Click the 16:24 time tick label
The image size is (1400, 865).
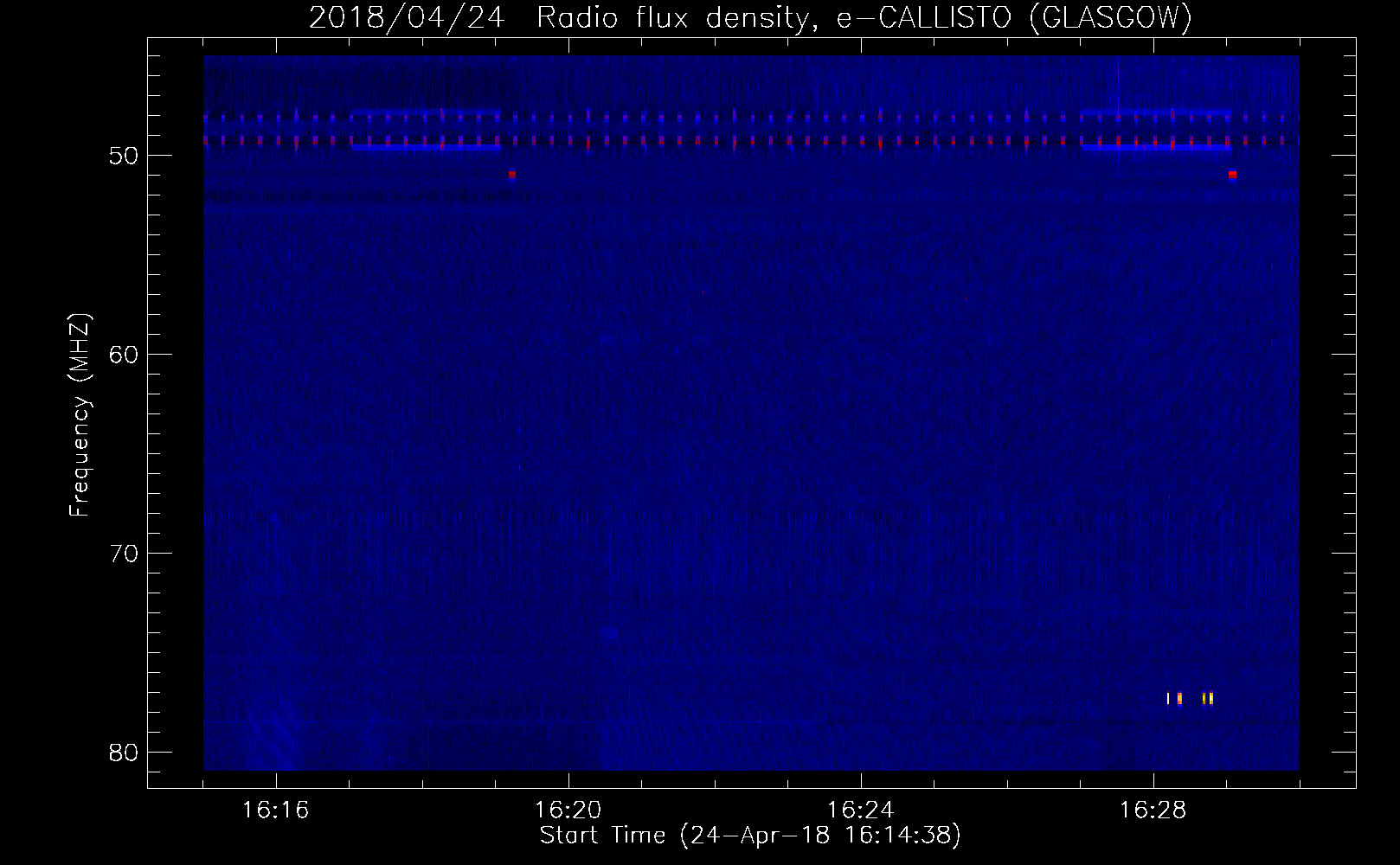tap(860, 811)
